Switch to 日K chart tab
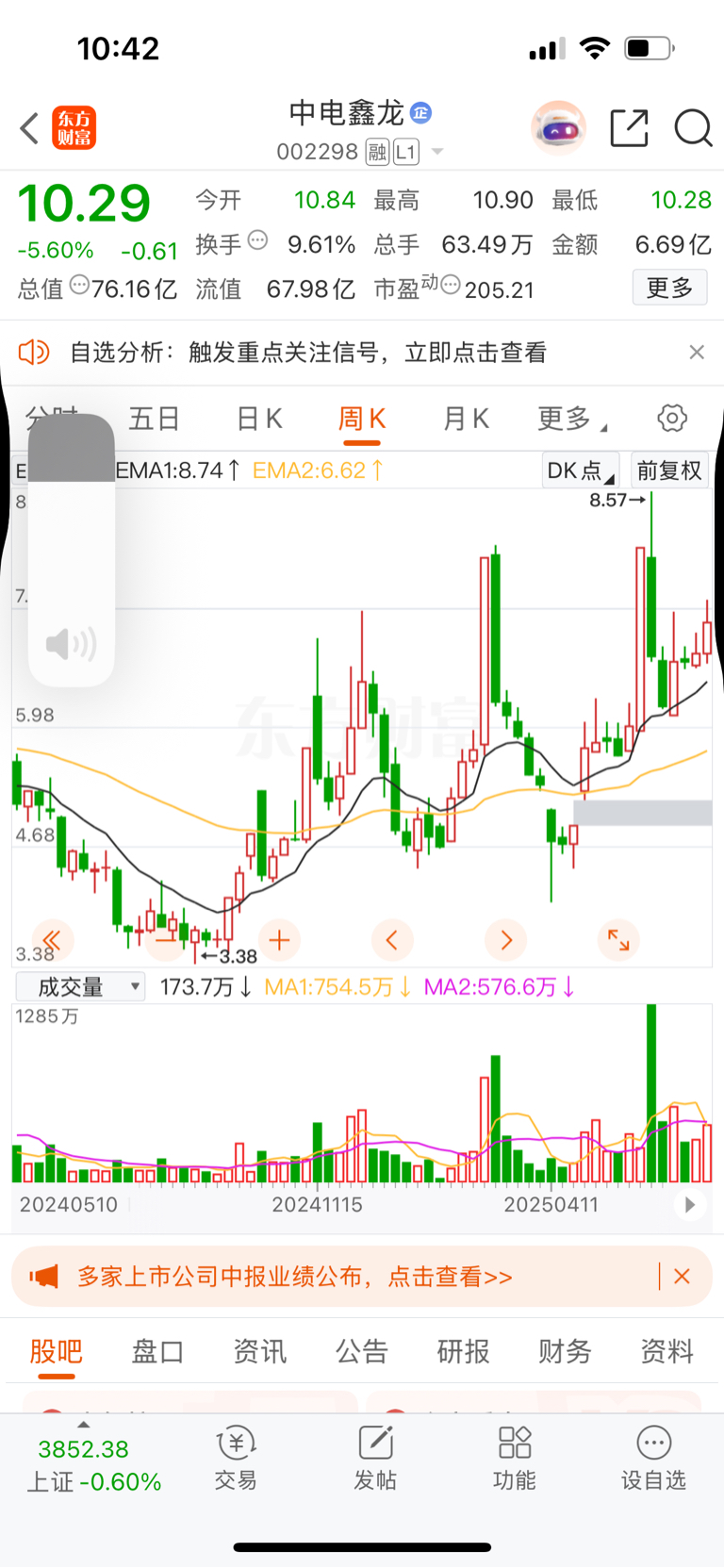The height and width of the screenshot is (1568, 724). pos(259,419)
